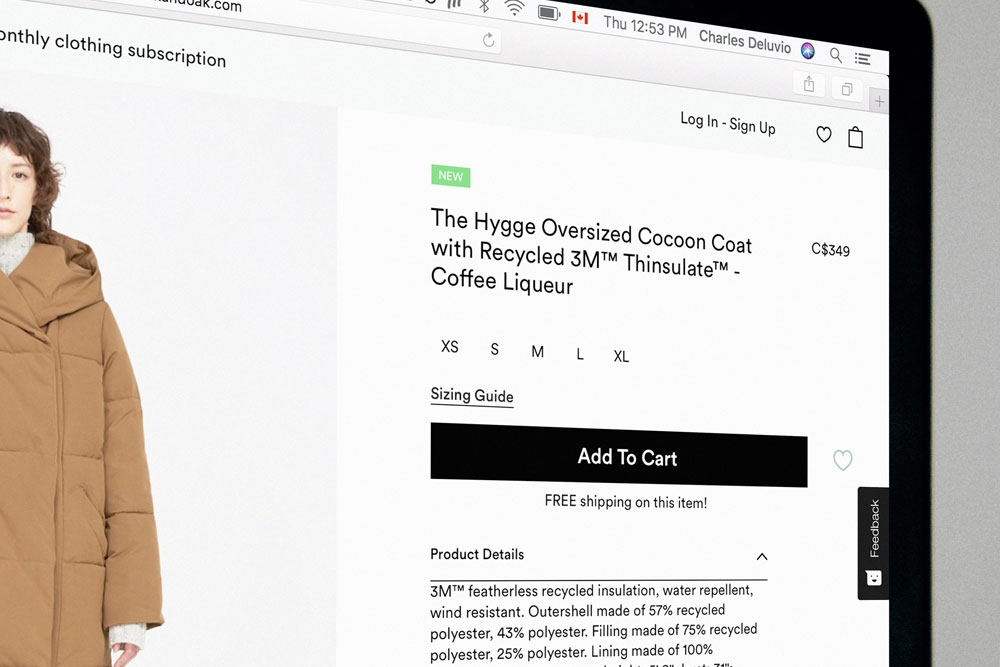Screen dimensions: 1000x667
Task: Click the Add To Cart button
Action: pos(619,455)
